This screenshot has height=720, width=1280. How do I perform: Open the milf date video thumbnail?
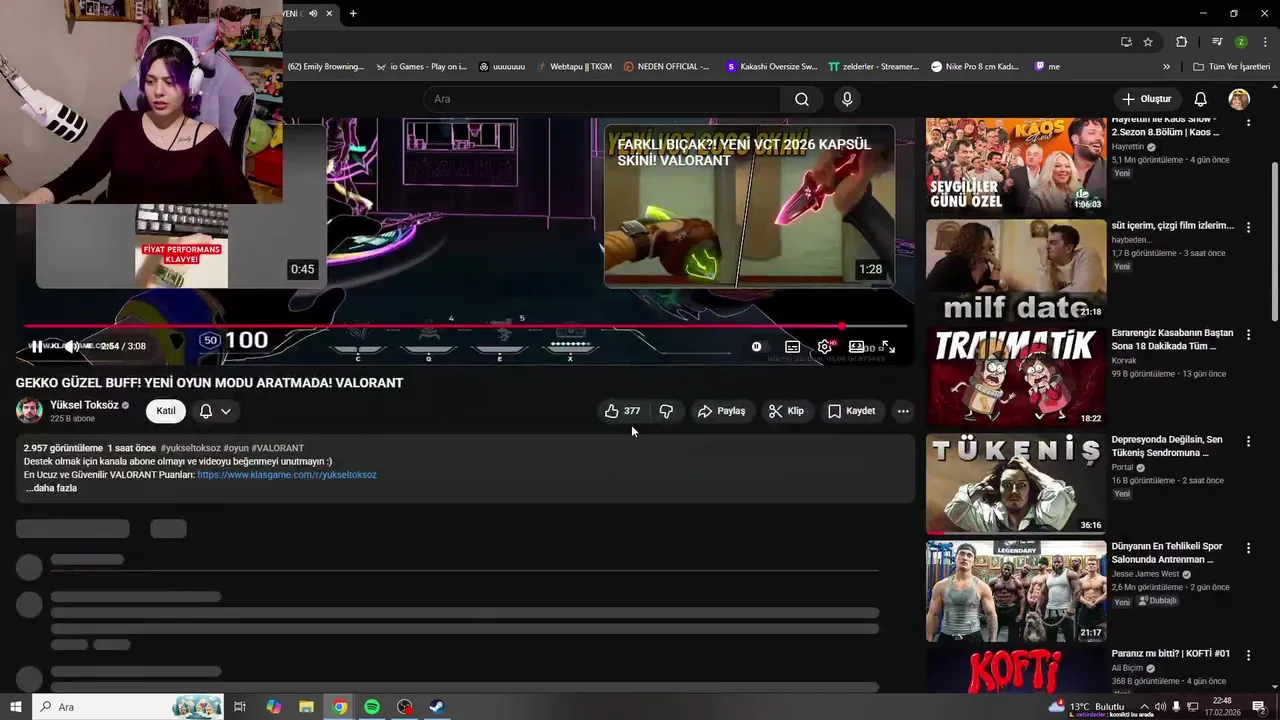pos(1016,270)
